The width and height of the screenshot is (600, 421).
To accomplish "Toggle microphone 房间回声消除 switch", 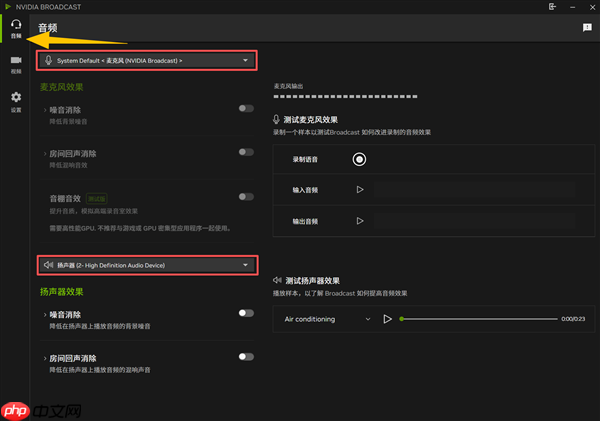I will coord(245,152).
